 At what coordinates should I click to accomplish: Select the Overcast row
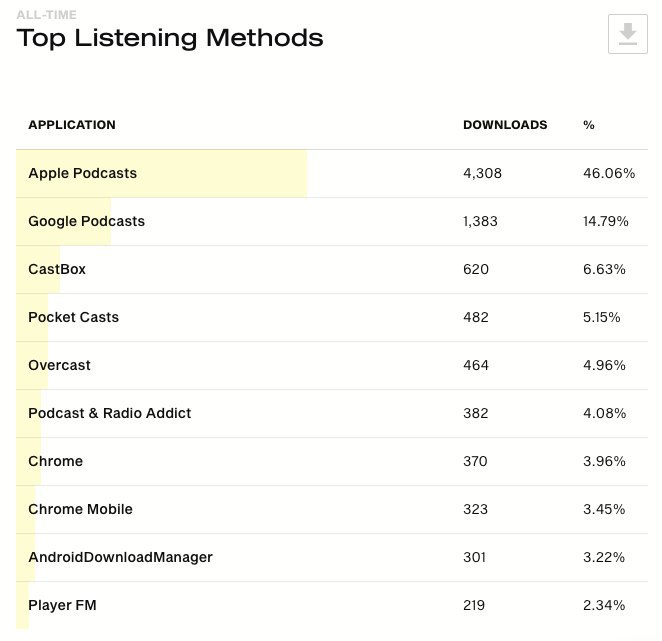tap(332, 365)
